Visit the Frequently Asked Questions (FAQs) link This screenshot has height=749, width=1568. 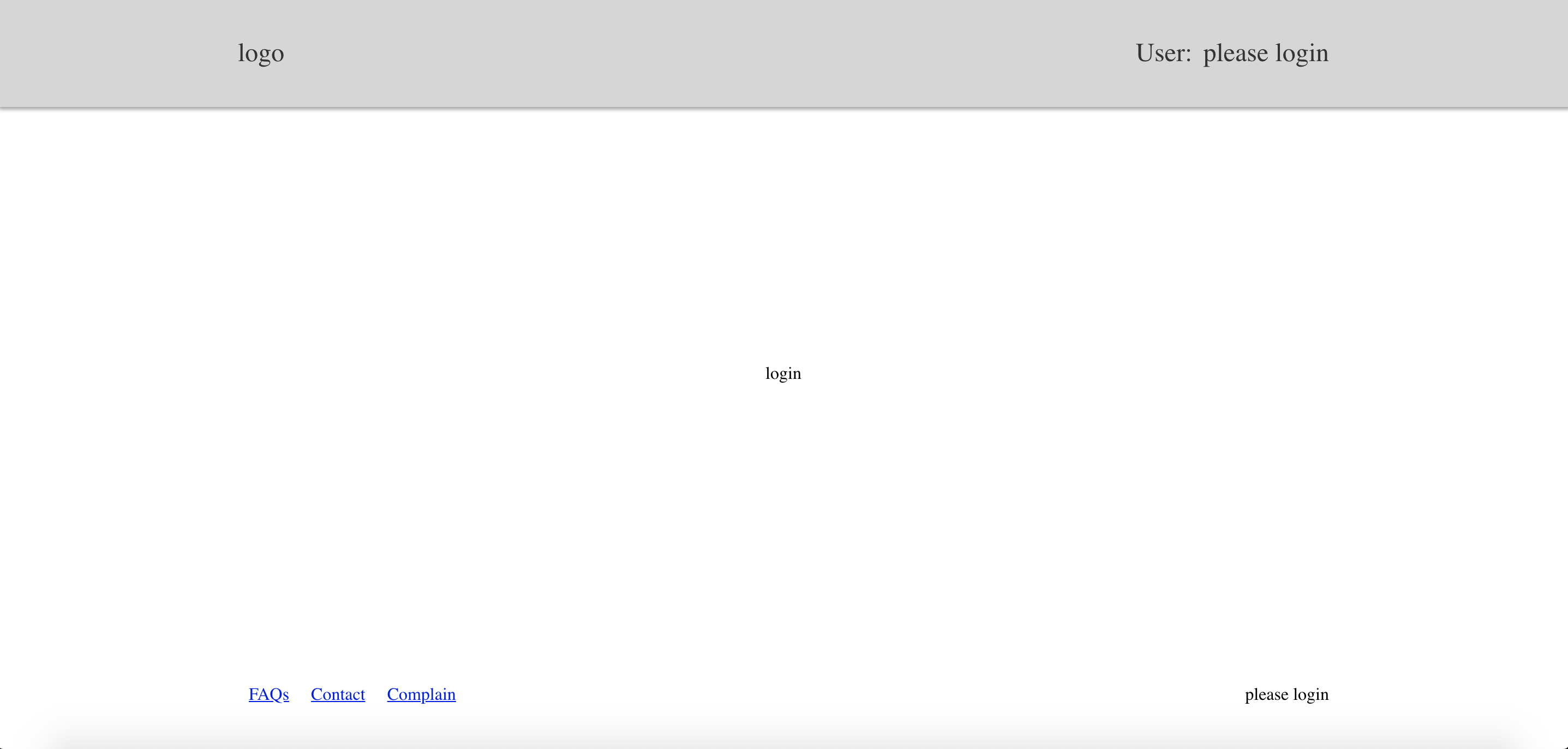[268, 694]
